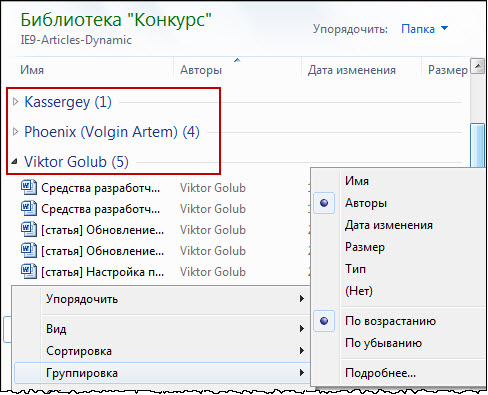
Task: Click Word icon of first Средства разработч... file
Action: point(29,187)
